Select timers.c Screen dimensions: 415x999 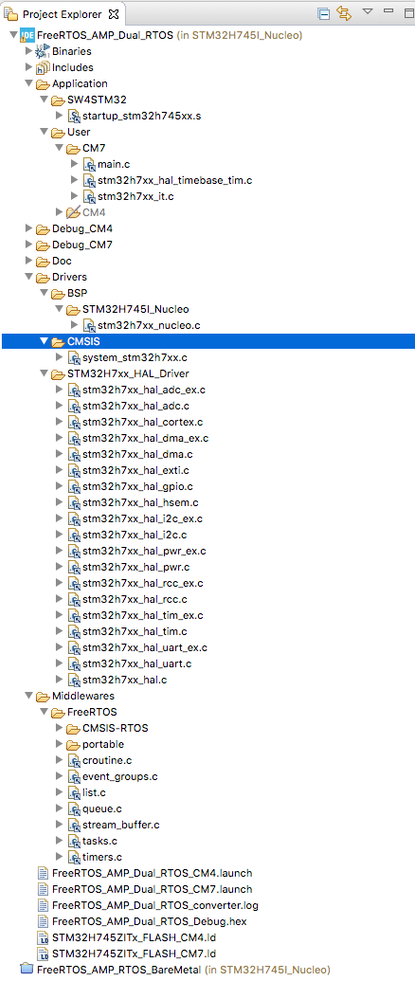click(x=102, y=857)
